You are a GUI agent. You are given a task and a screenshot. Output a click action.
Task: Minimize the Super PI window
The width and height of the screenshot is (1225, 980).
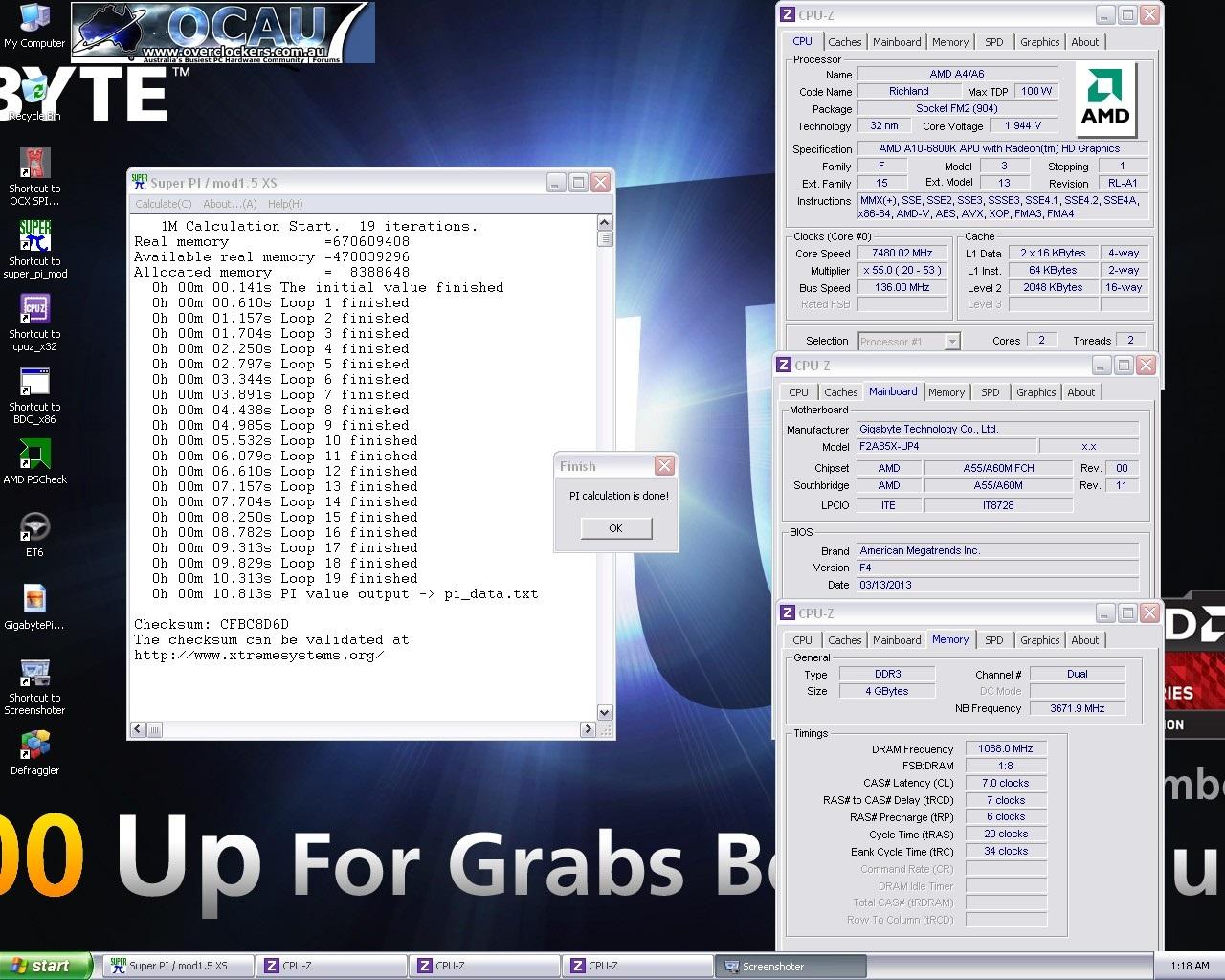[x=557, y=182]
